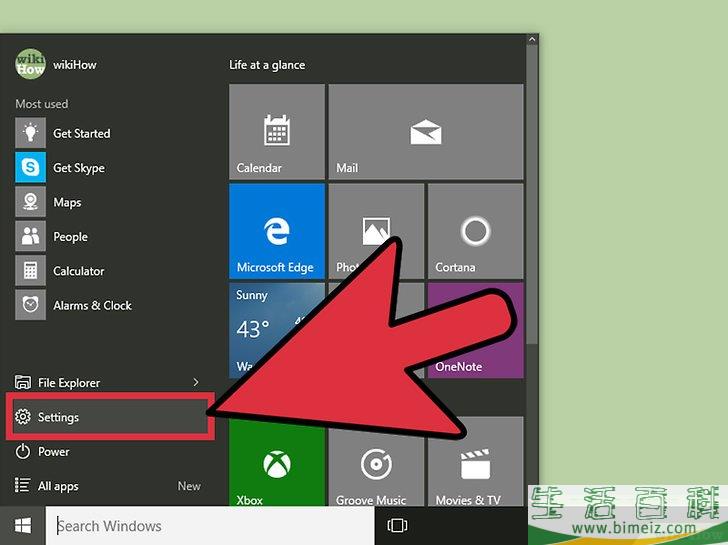Select Get Skype from Most used
Image resolution: width=728 pixels, height=545 pixels.
click(79, 168)
